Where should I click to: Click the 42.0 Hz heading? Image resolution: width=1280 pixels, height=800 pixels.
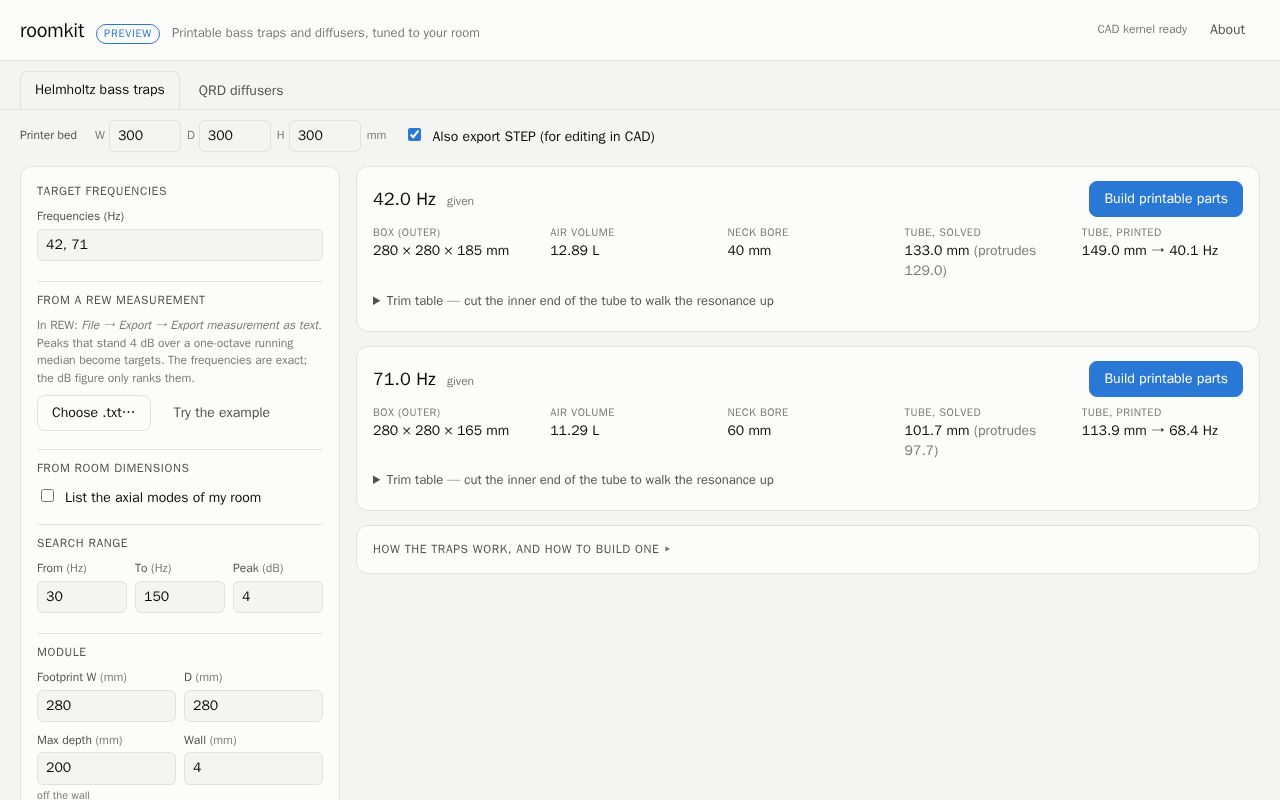point(404,199)
